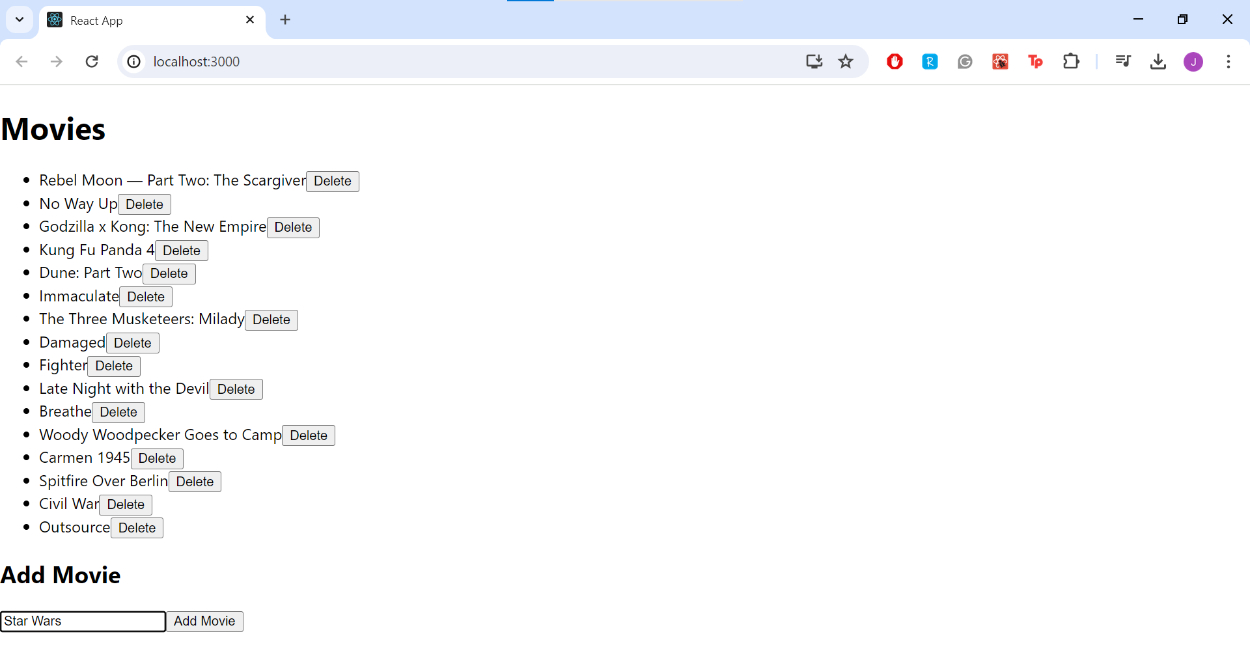Click the site information icon
The height and width of the screenshot is (647, 1250).
click(134, 62)
